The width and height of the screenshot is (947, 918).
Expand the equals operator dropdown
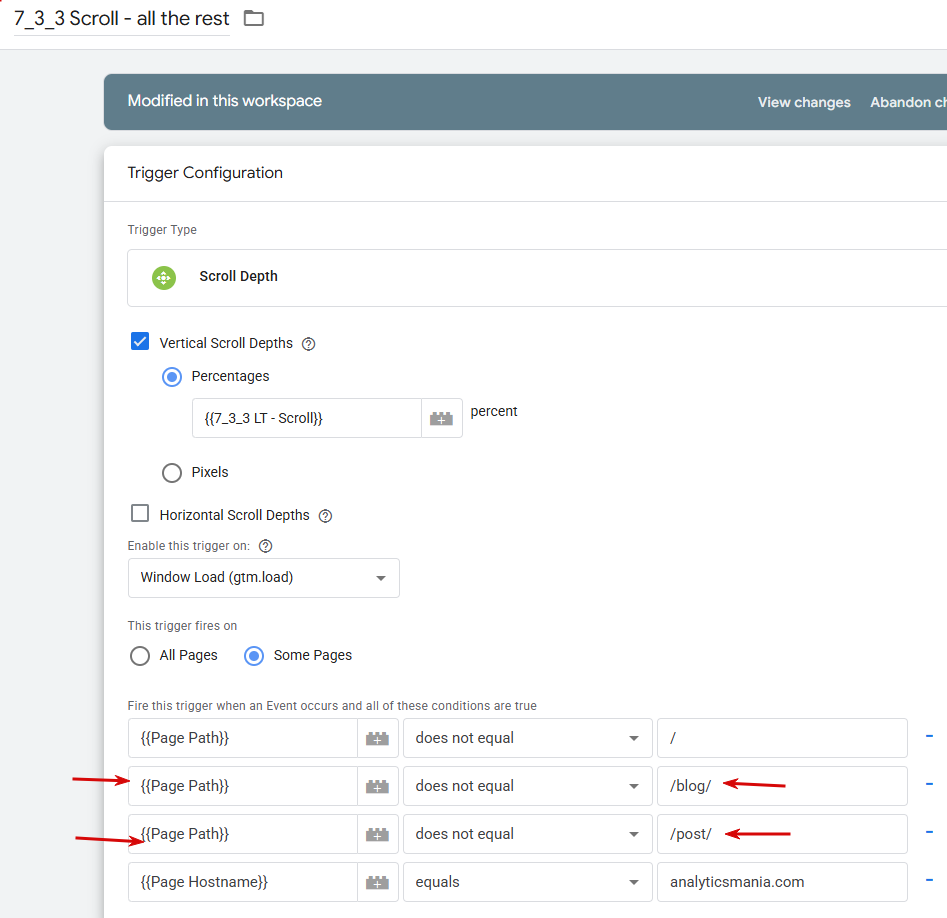coord(527,882)
